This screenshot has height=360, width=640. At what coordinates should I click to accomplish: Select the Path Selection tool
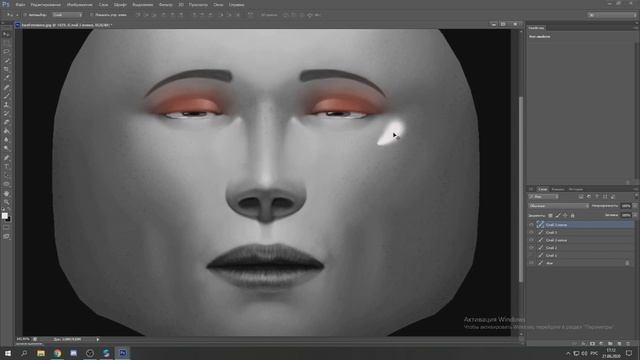coord(6,176)
